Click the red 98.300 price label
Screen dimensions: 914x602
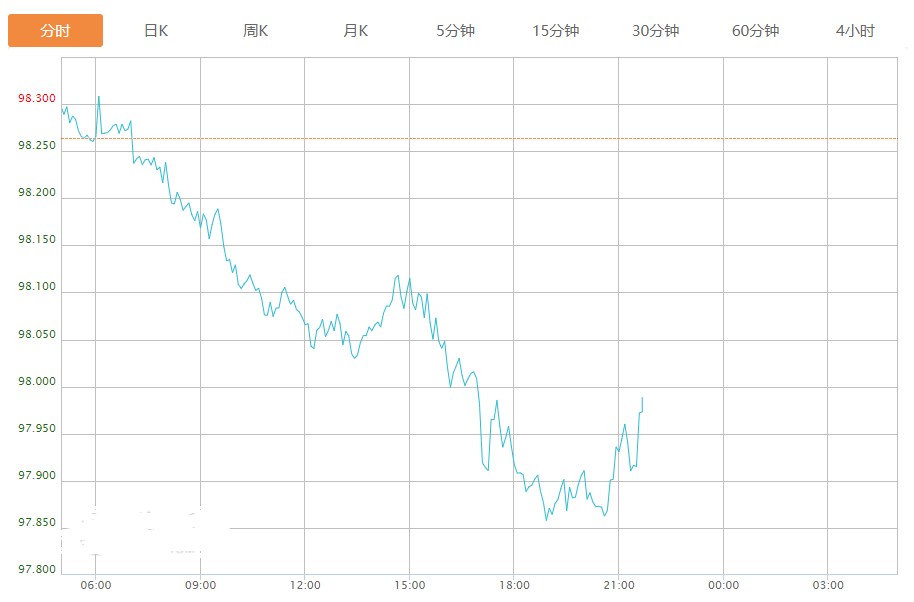37,99
